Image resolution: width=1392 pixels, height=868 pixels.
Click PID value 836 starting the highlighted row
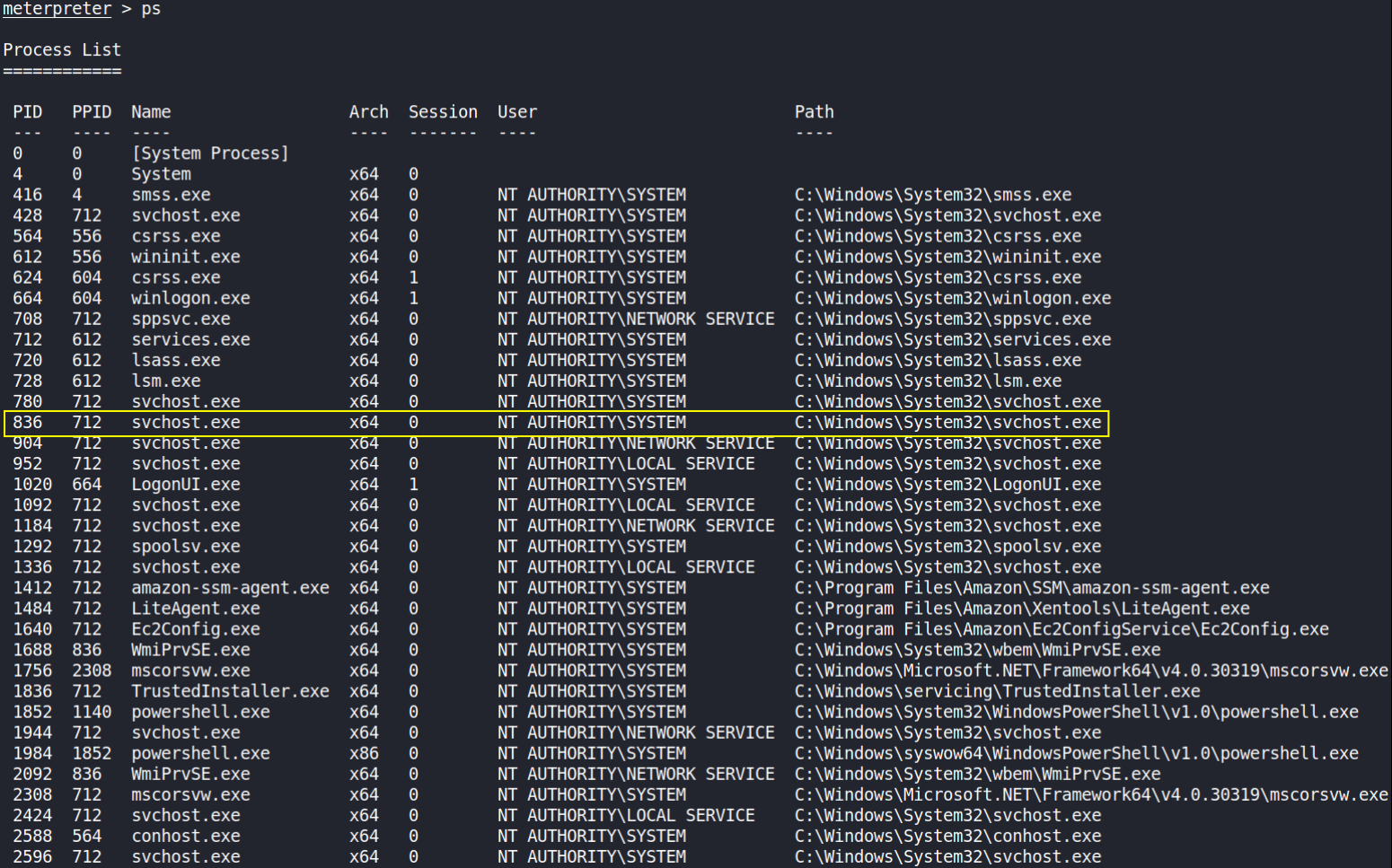click(27, 422)
